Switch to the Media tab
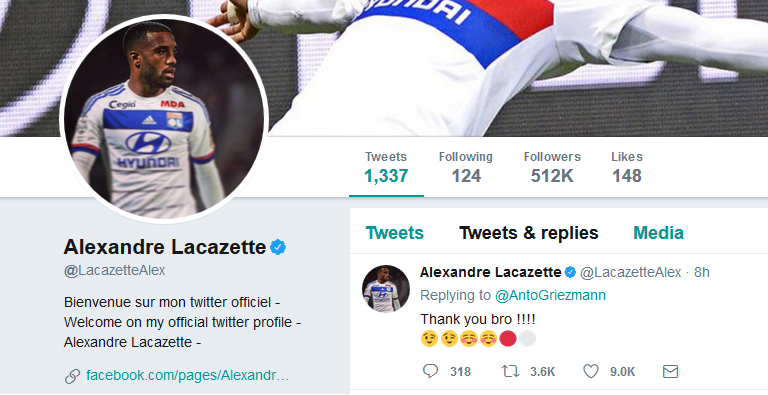Image resolution: width=768 pixels, height=395 pixels. click(658, 233)
